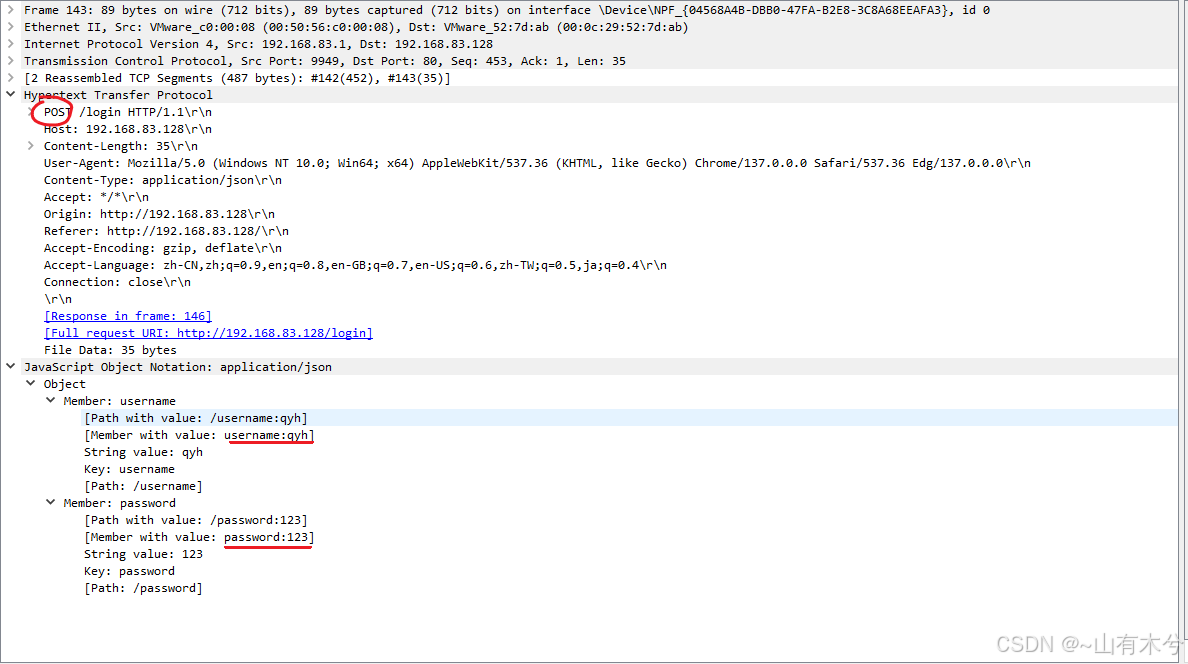Select the POST /login HTTP/1.1 line
Viewport: 1188px width, 664px height.
pos(127,112)
